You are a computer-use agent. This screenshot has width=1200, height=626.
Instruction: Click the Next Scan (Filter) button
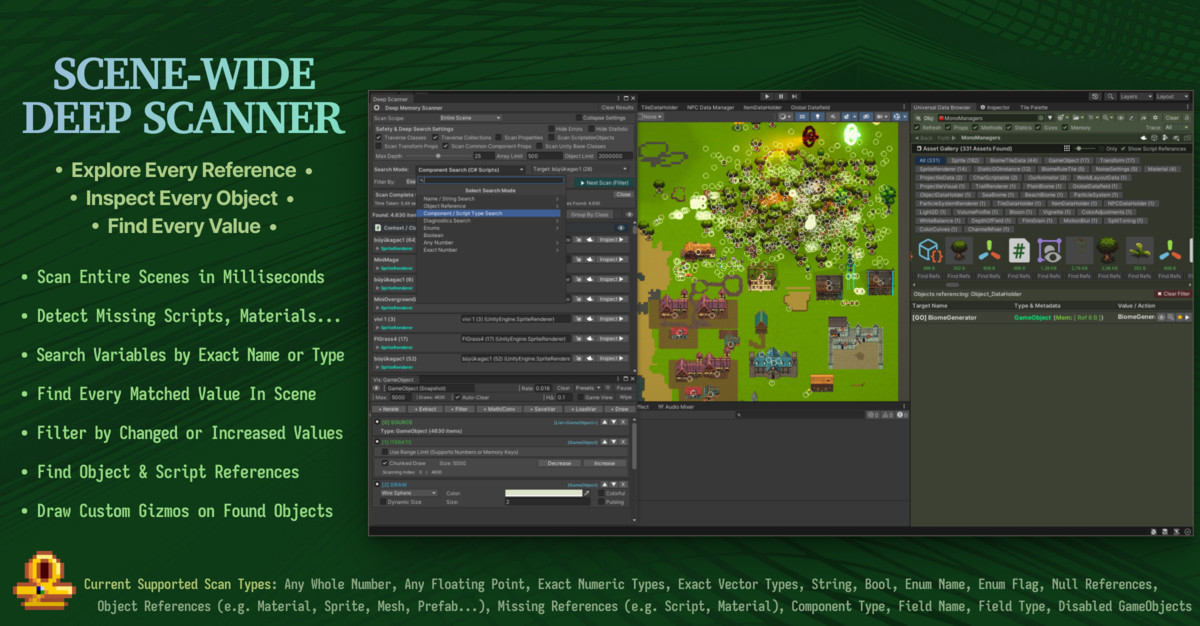point(603,183)
